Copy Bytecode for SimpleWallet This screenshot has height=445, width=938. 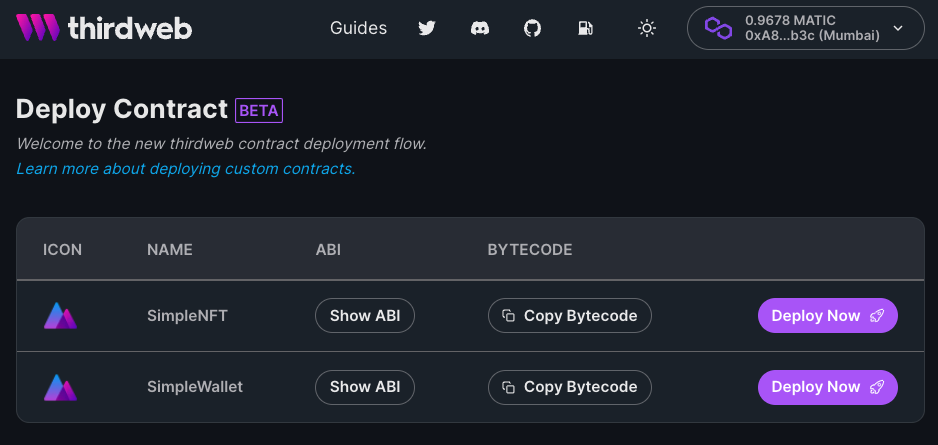coord(570,387)
